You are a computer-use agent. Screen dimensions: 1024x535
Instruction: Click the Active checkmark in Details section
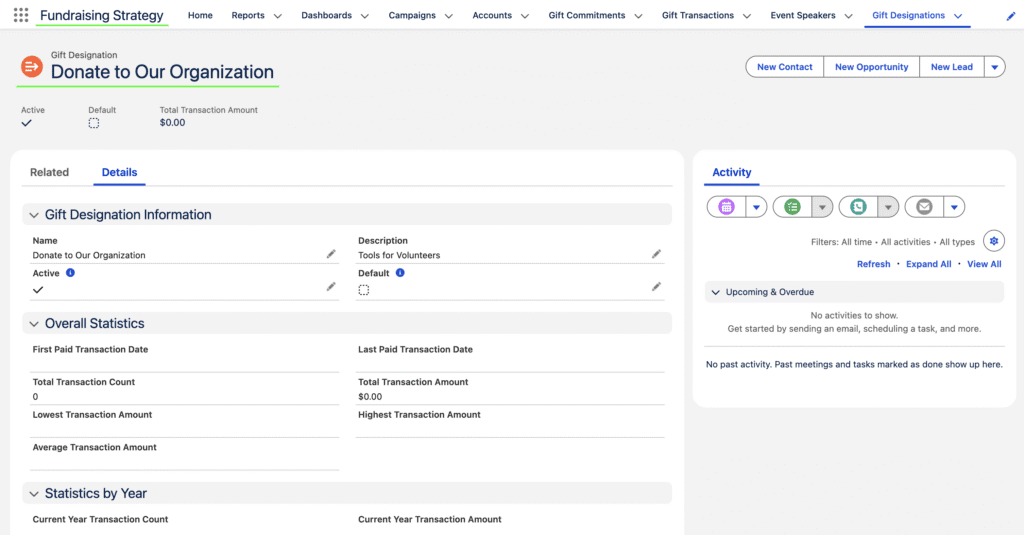click(x=38, y=289)
